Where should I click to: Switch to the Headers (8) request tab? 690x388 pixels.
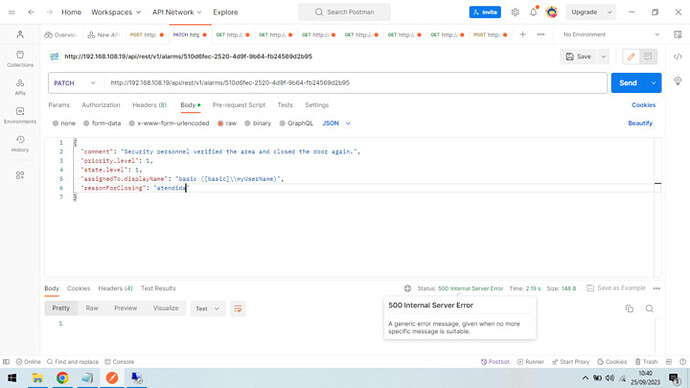pyautogui.click(x=150, y=105)
